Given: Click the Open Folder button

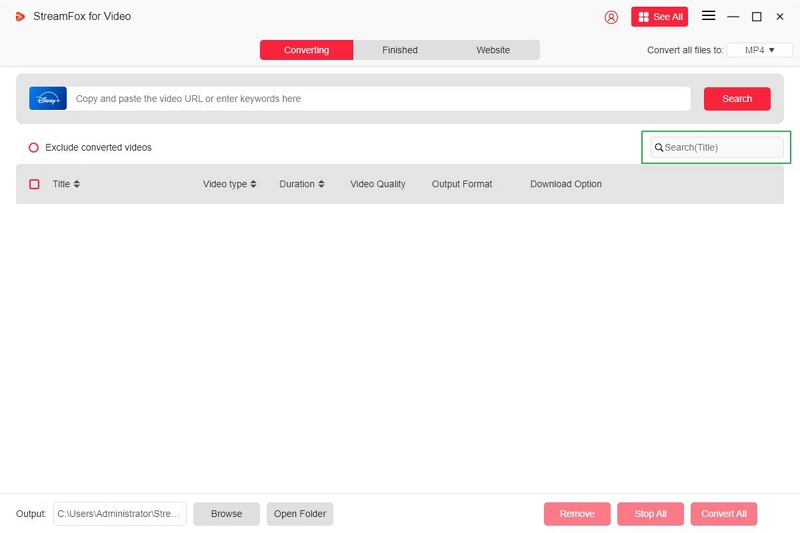Looking at the screenshot, I should coord(300,514).
